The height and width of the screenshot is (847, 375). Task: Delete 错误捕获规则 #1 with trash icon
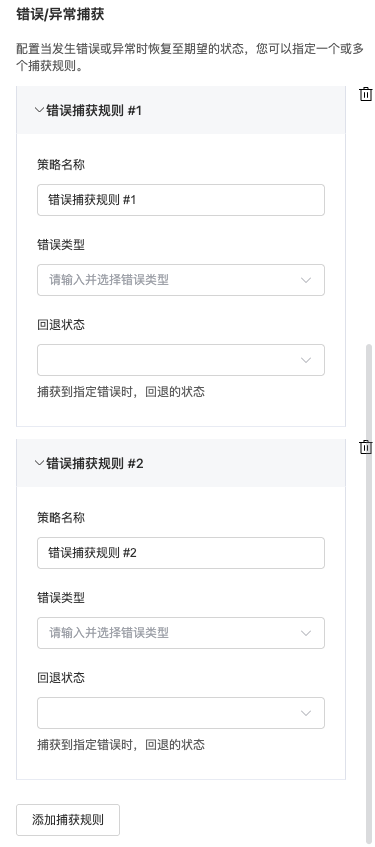(366, 94)
